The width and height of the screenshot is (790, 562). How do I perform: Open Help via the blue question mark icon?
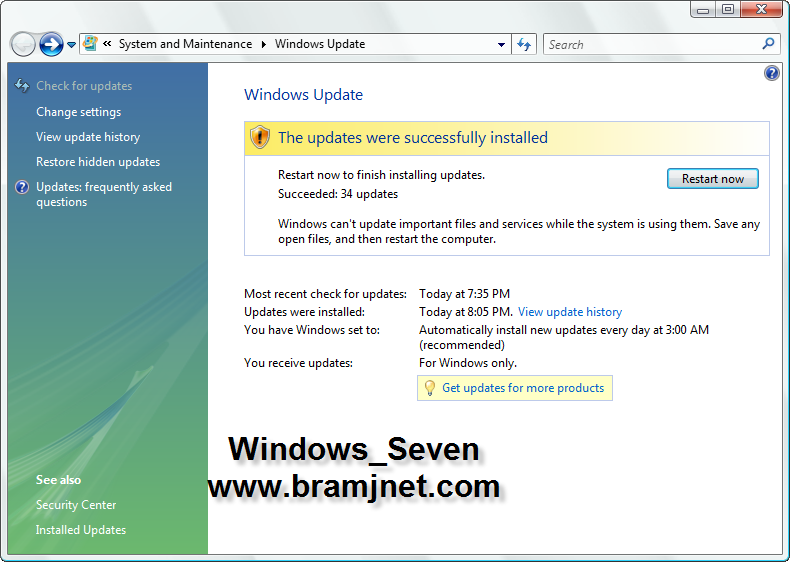[x=771, y=74]
